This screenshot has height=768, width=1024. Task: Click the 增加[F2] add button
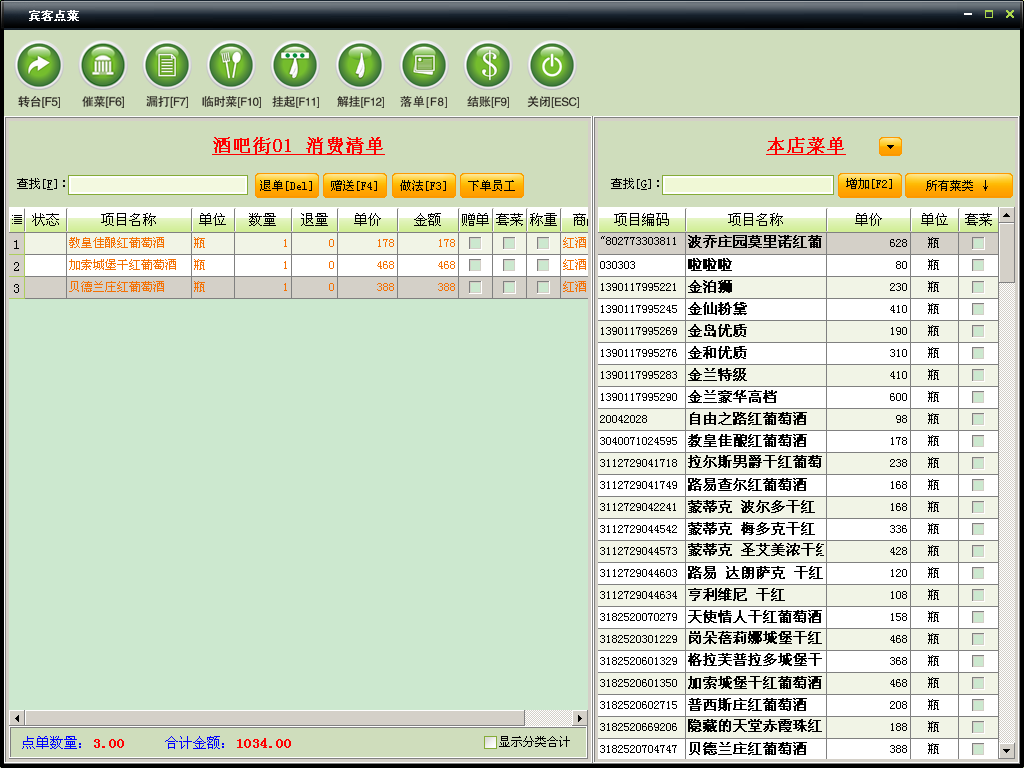click(x=869, y=184)
